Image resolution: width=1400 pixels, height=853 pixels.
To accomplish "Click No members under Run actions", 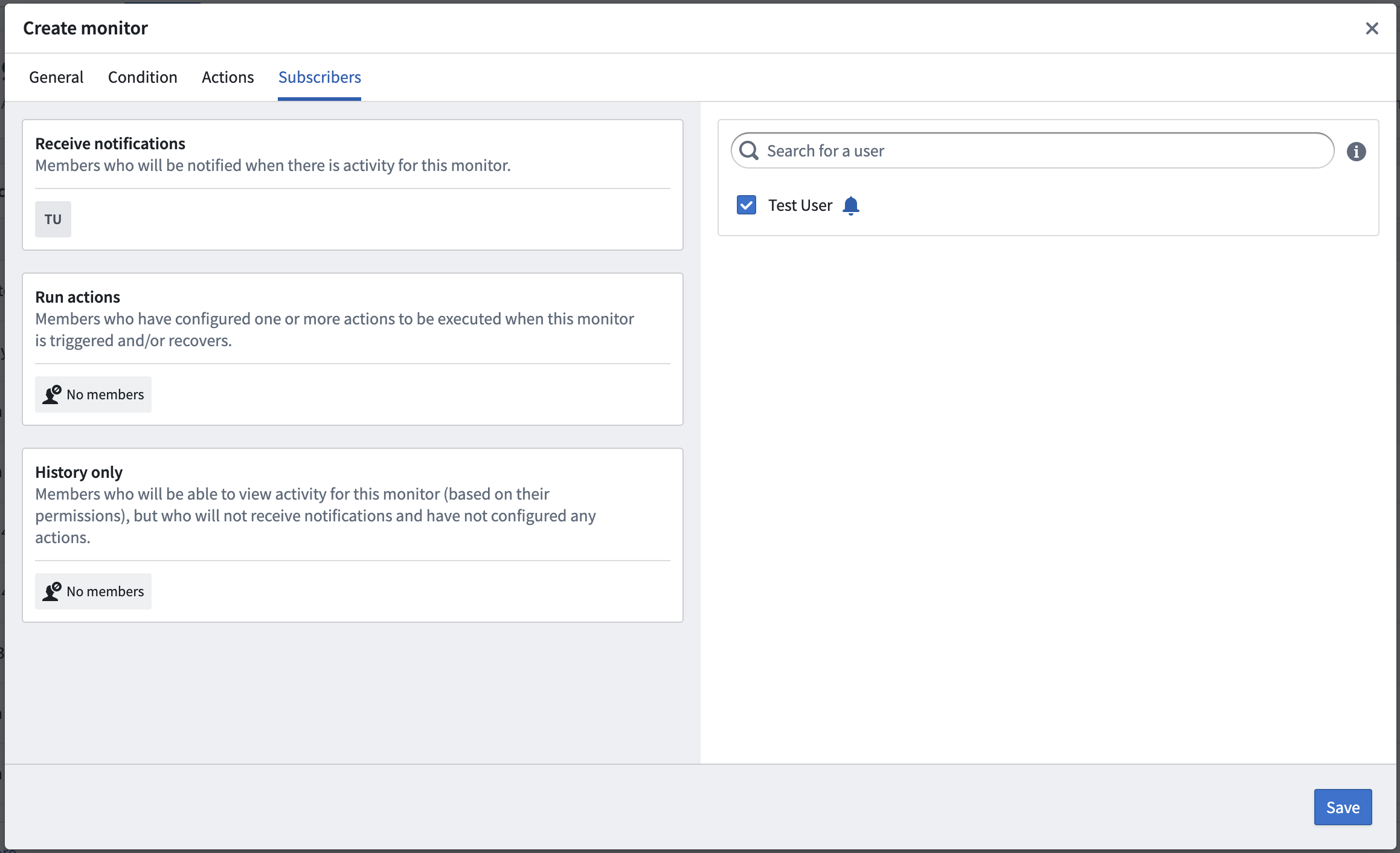I will (93, 394).
